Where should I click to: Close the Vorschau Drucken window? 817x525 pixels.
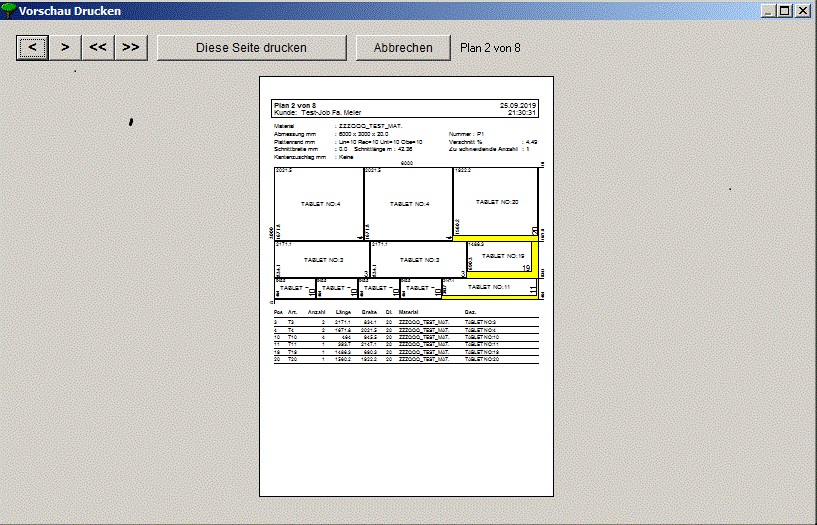click(x=803, y=10)
